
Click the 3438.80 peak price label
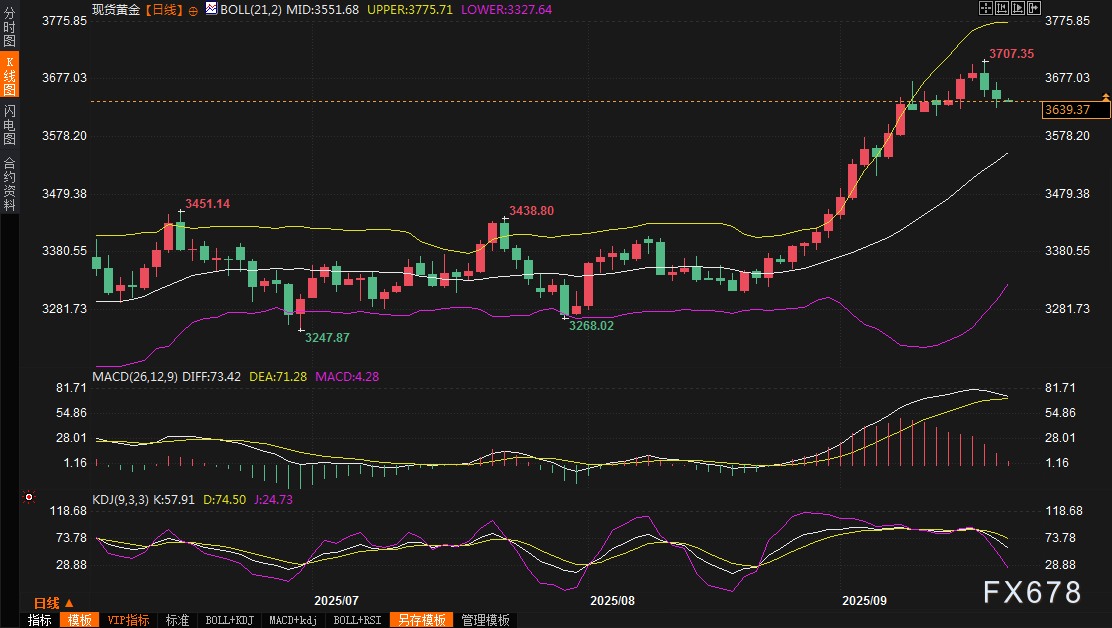pyautogui.click(x=531, y=211)
